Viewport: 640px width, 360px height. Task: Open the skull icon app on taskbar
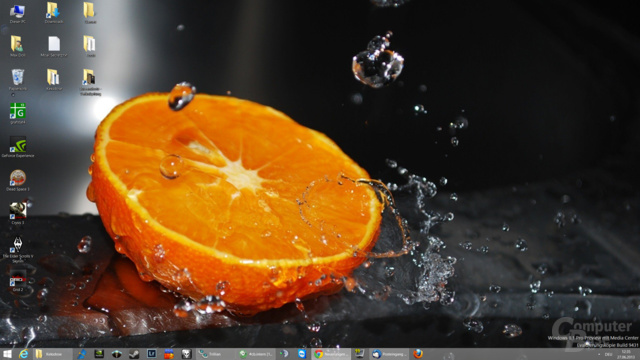tap(187, 354)
